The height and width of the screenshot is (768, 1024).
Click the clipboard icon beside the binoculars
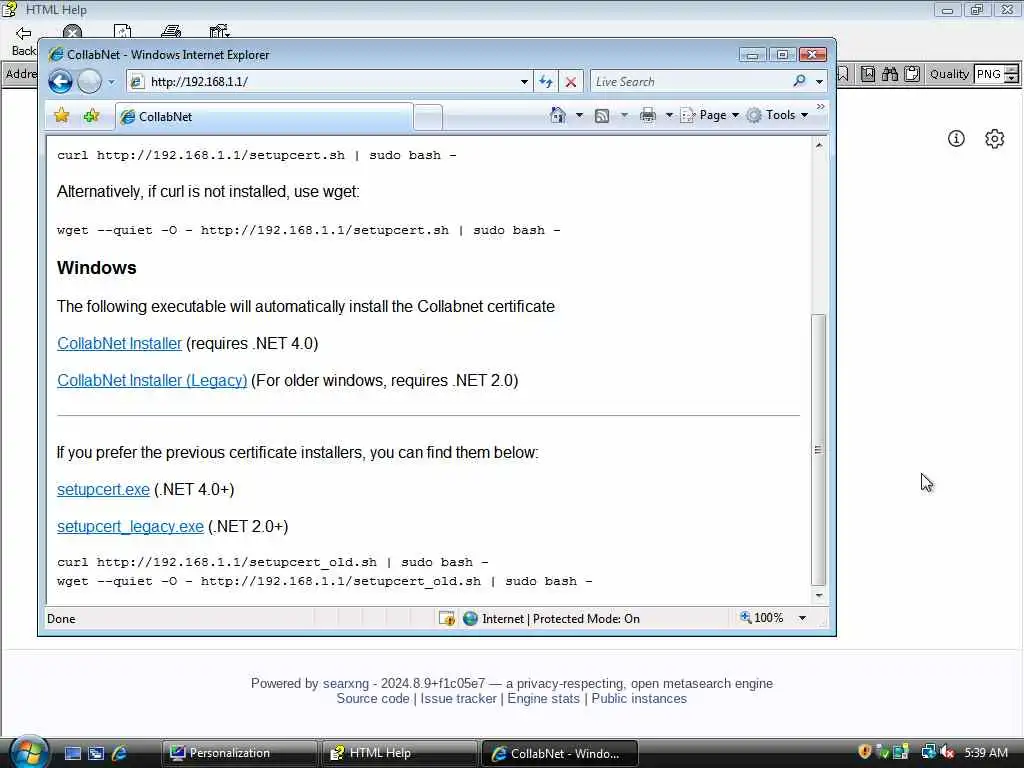(x=912, y=74)
